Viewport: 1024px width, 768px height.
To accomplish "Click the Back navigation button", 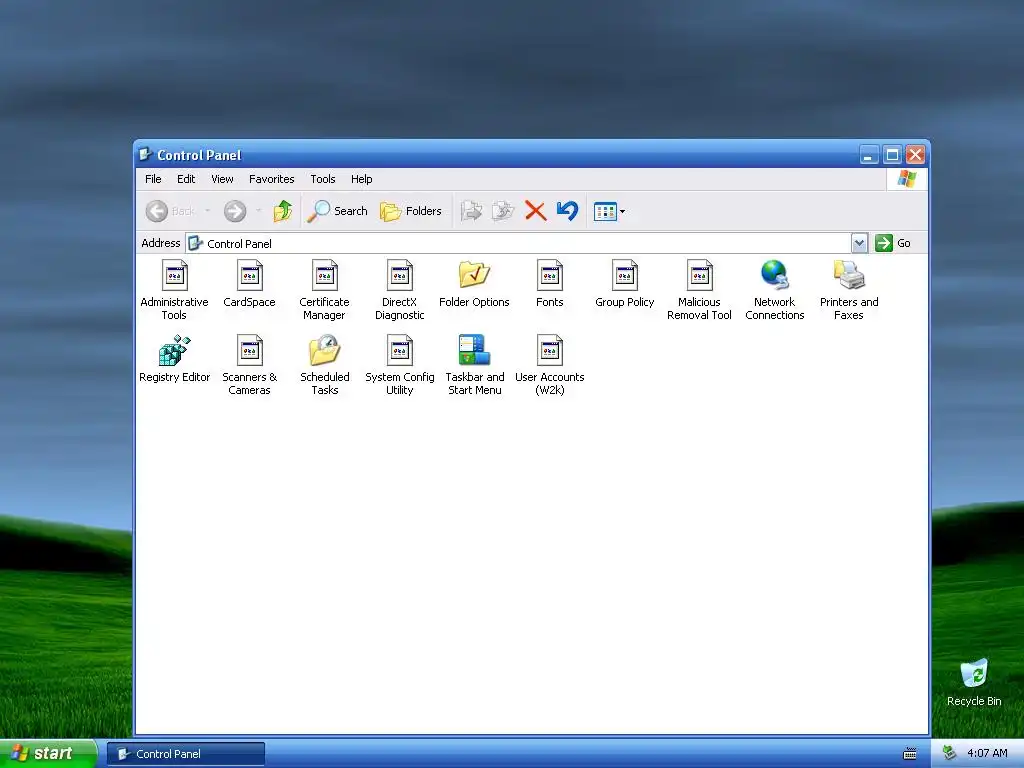I will coord(170,211).
